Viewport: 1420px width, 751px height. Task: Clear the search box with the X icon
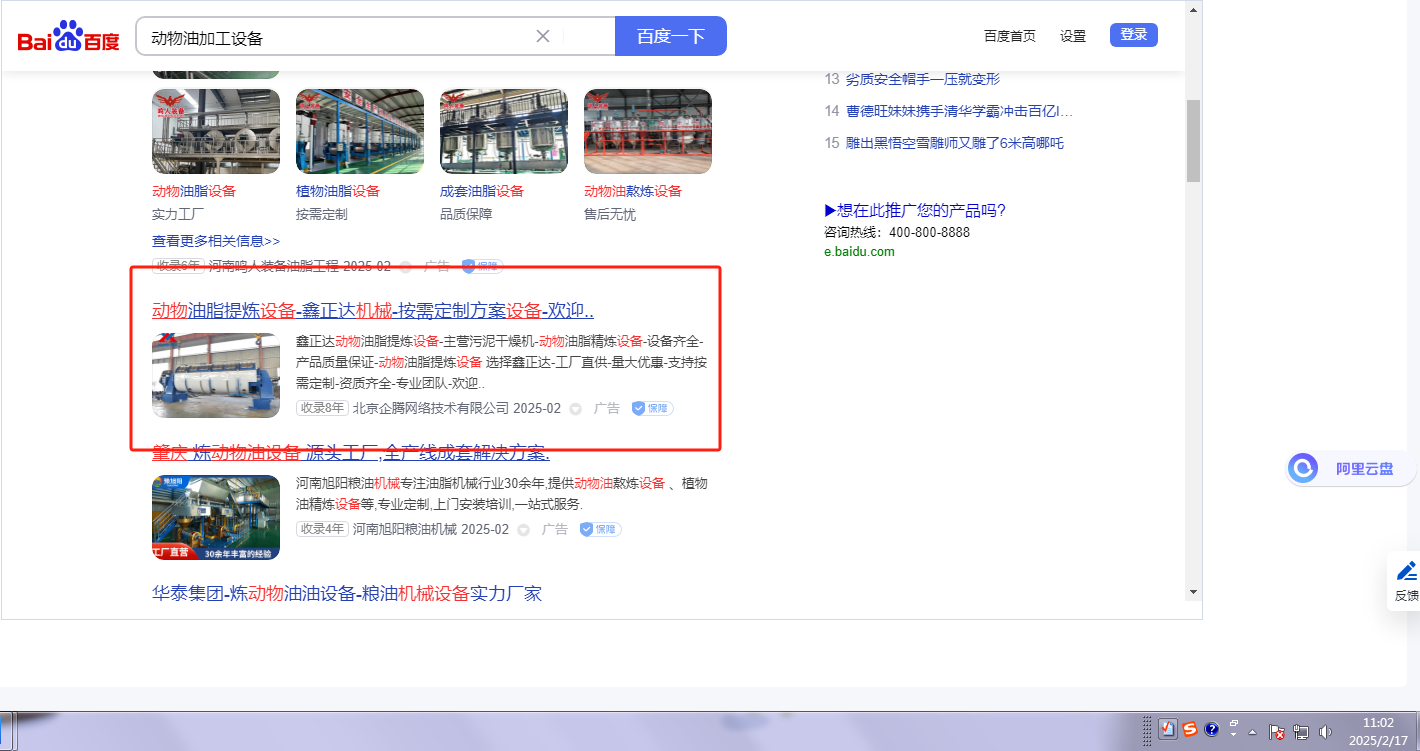[543, 36]
